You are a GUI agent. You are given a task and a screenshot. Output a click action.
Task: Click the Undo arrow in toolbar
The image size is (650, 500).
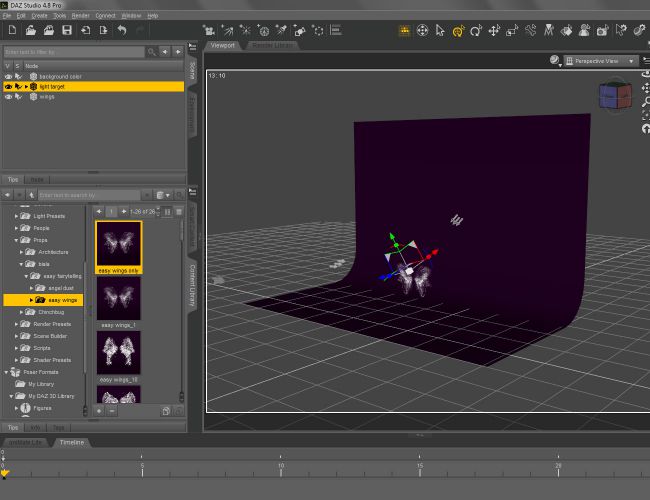point(122,31)
